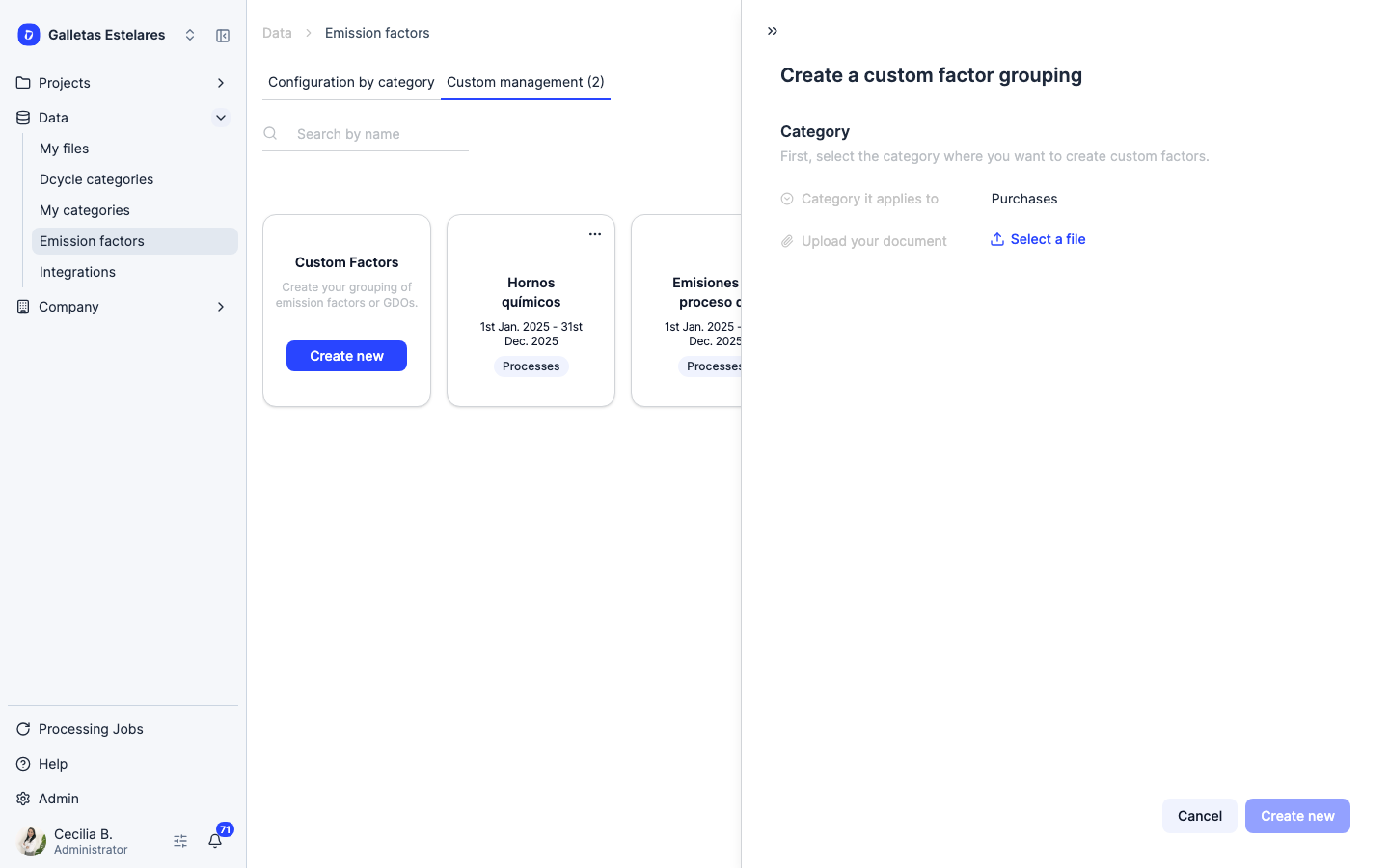Select the Custom management (2) tab
Image resolution: width=1389 pixels, height=868 pixels.
click(x=526, y=82)
